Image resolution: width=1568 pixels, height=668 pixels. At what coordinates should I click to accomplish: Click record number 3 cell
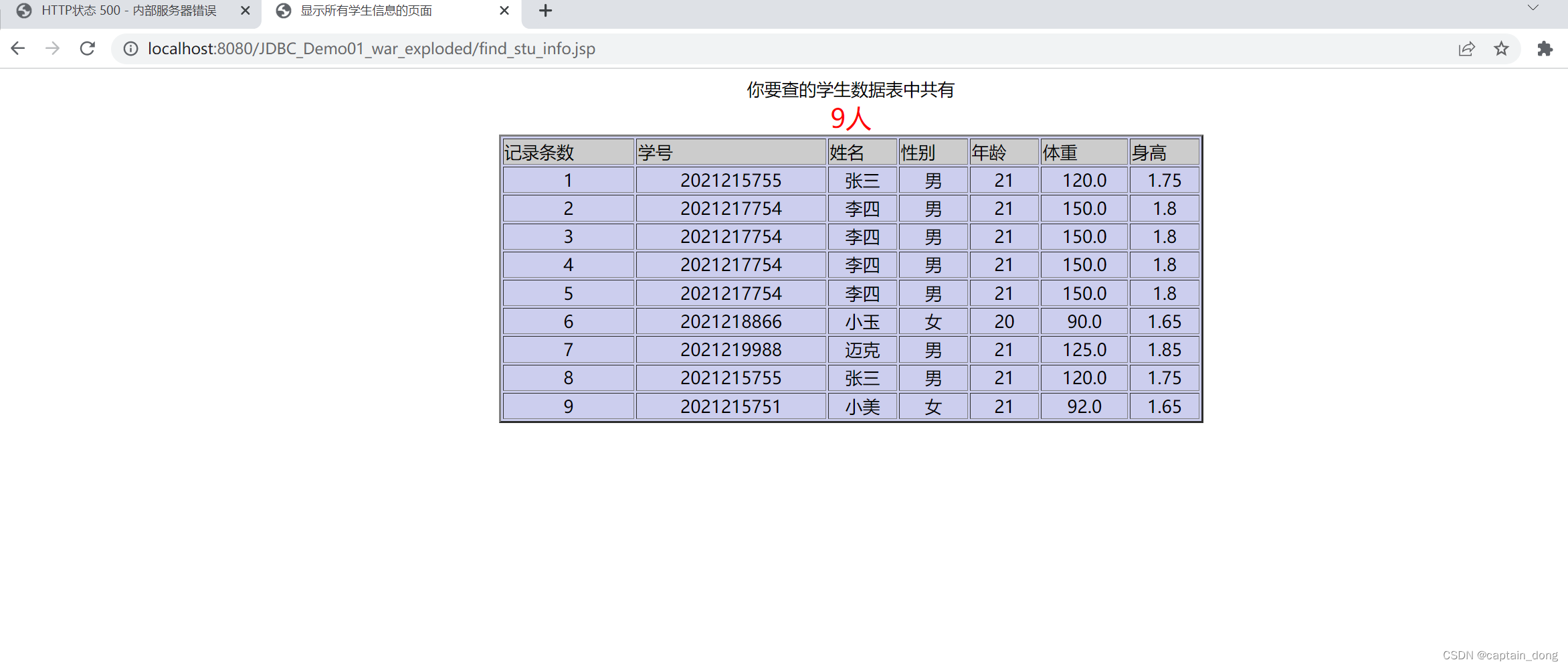click(x=568, y=236)
